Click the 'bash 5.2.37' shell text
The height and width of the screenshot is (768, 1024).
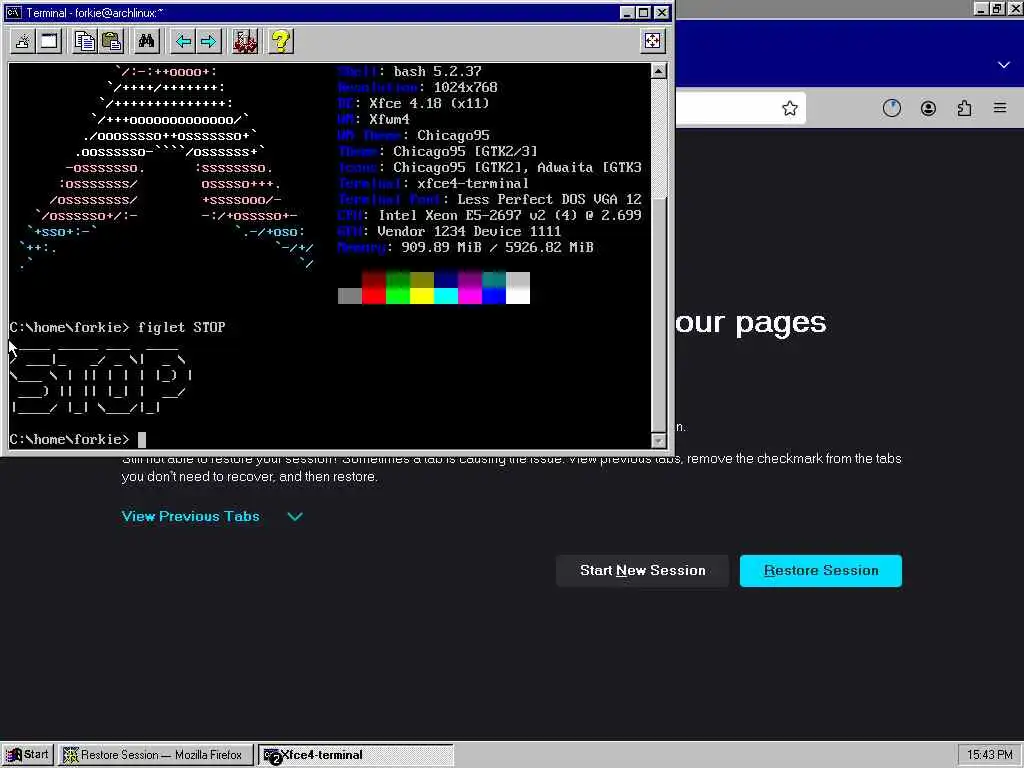438,71
